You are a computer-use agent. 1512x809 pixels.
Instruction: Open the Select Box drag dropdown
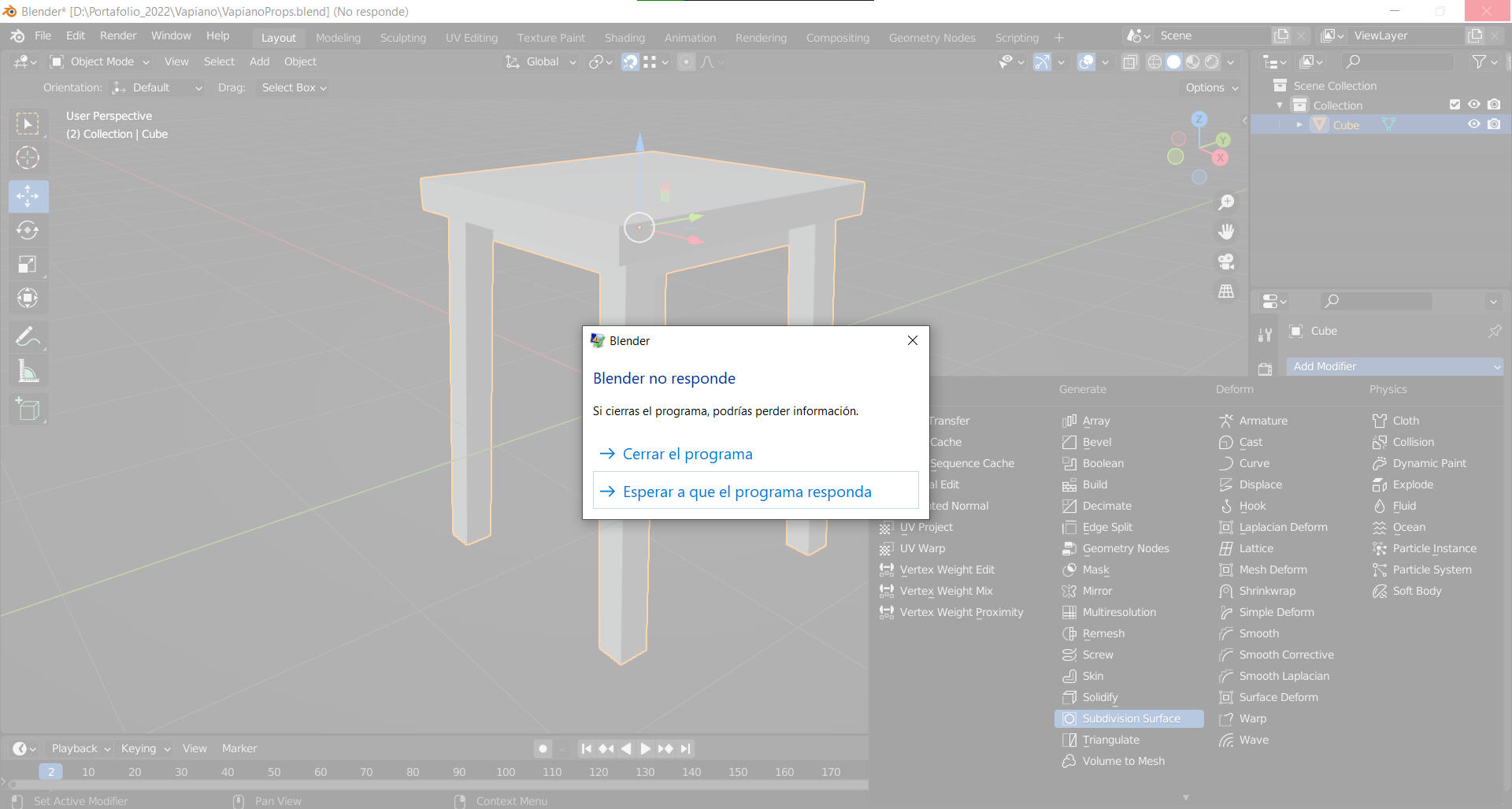click(x=294, y=87)
